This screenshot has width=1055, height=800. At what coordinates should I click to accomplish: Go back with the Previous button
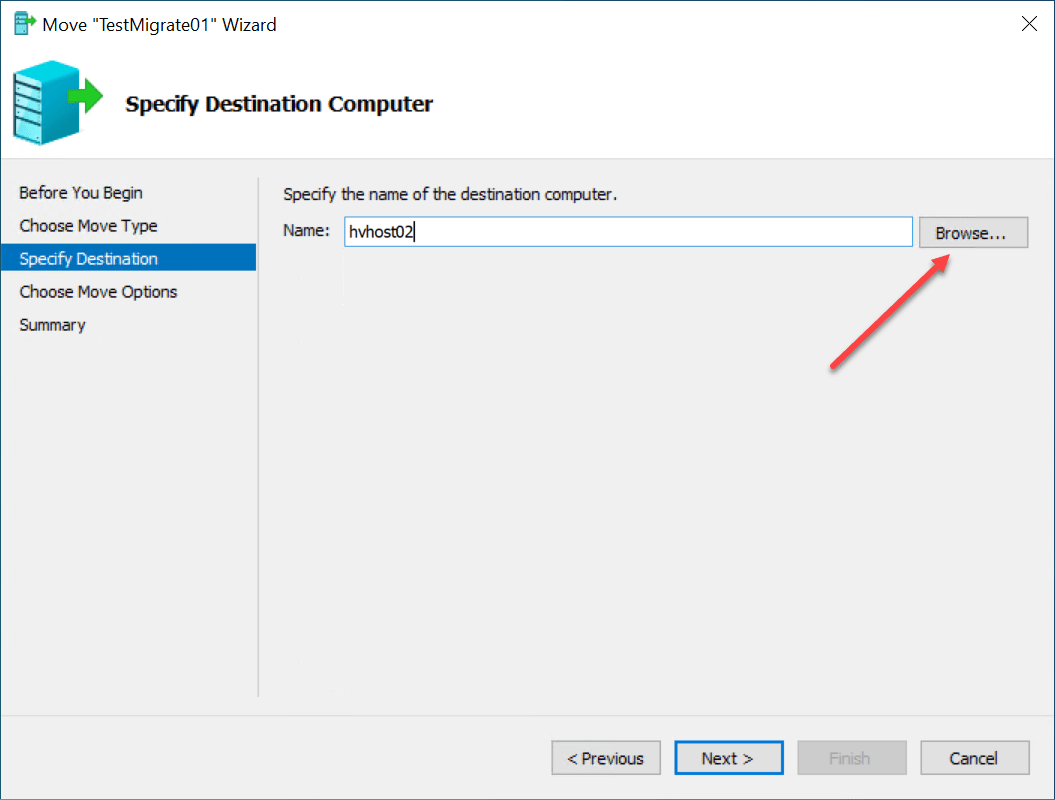tap(606, 758)
